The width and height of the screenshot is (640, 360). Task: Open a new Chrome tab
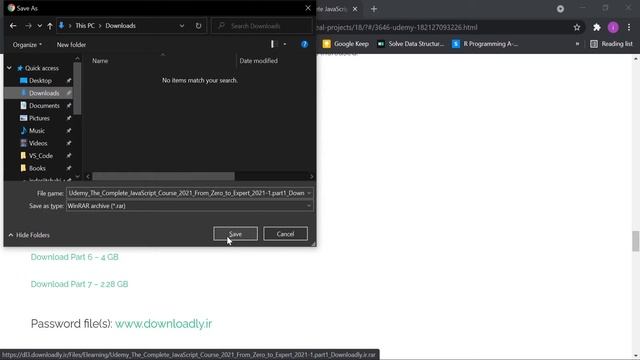[x=374, y=9]
